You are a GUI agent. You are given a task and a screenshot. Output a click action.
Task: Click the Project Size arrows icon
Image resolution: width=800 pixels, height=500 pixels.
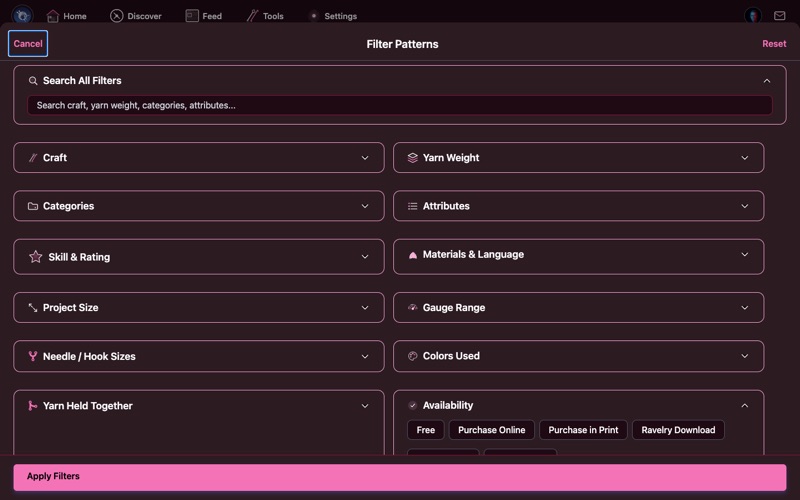point(33,308)
